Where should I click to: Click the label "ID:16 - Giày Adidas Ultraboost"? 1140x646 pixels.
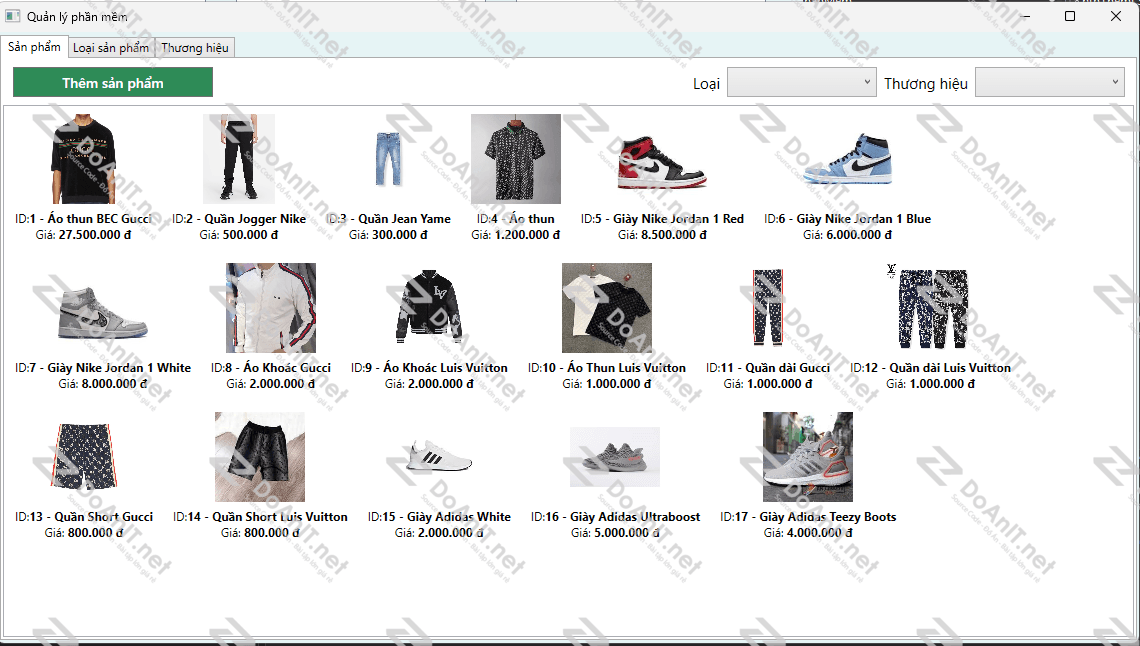pyautogui.click(x=615, y=517)
